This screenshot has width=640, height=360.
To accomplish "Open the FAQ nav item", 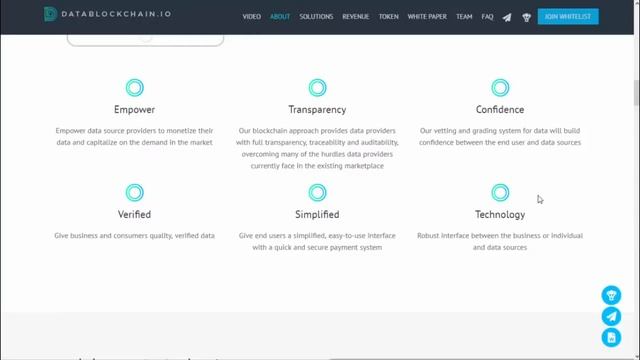I will point(487,17).
